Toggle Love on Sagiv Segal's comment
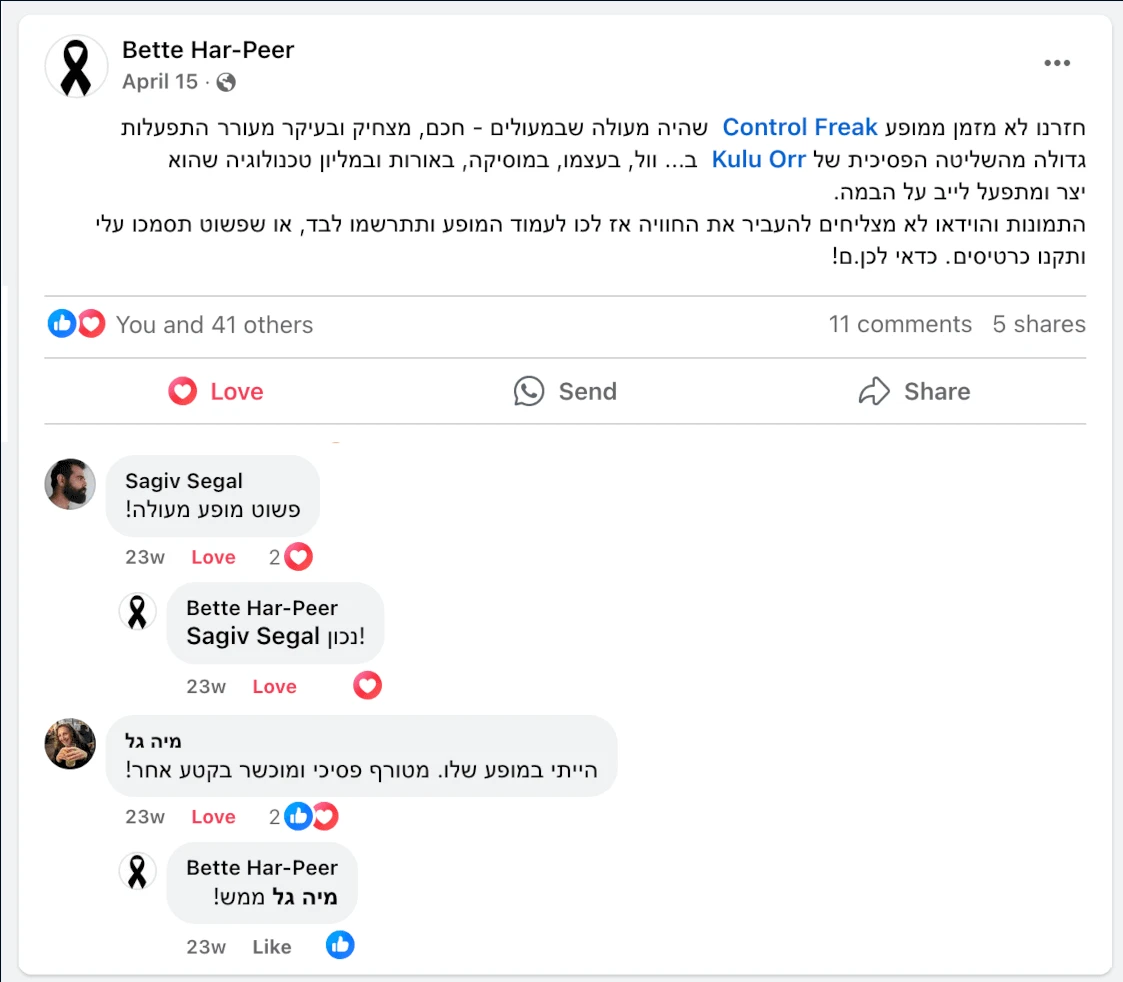This screenshot has height=982, width=1123. pos(213,557)
